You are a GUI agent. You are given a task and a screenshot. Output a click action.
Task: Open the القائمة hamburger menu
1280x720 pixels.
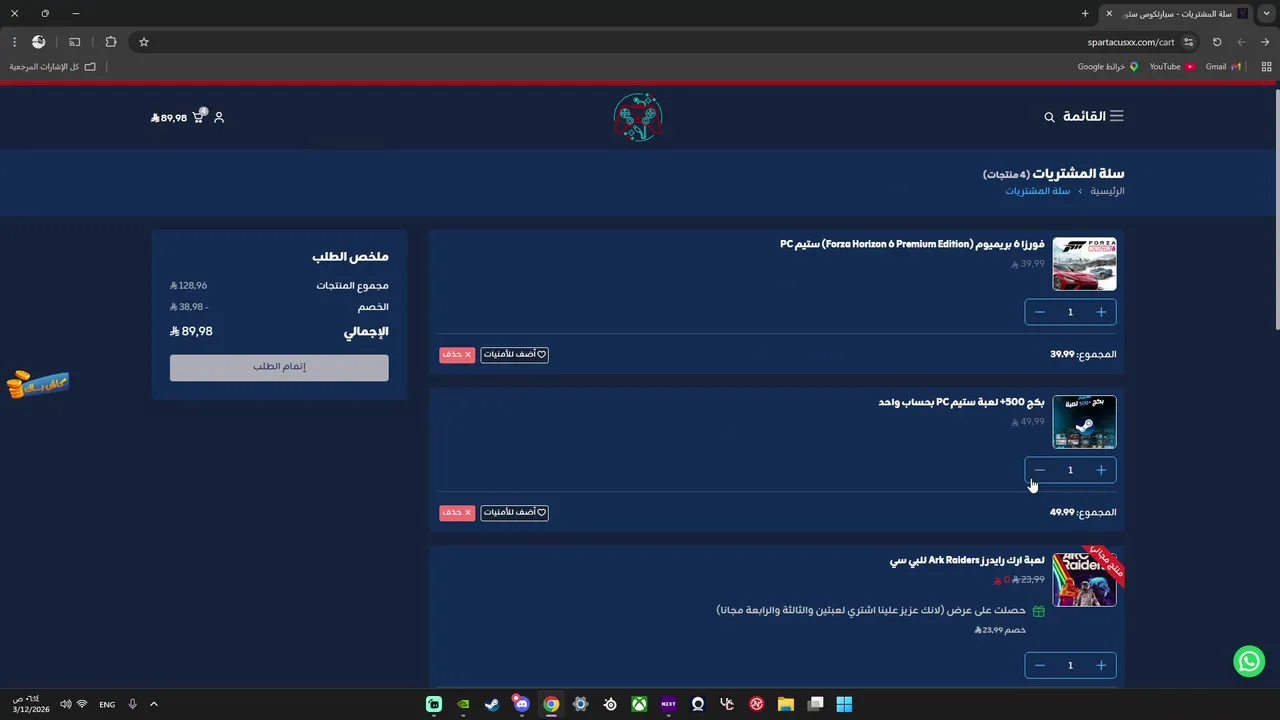point(1093,116)
